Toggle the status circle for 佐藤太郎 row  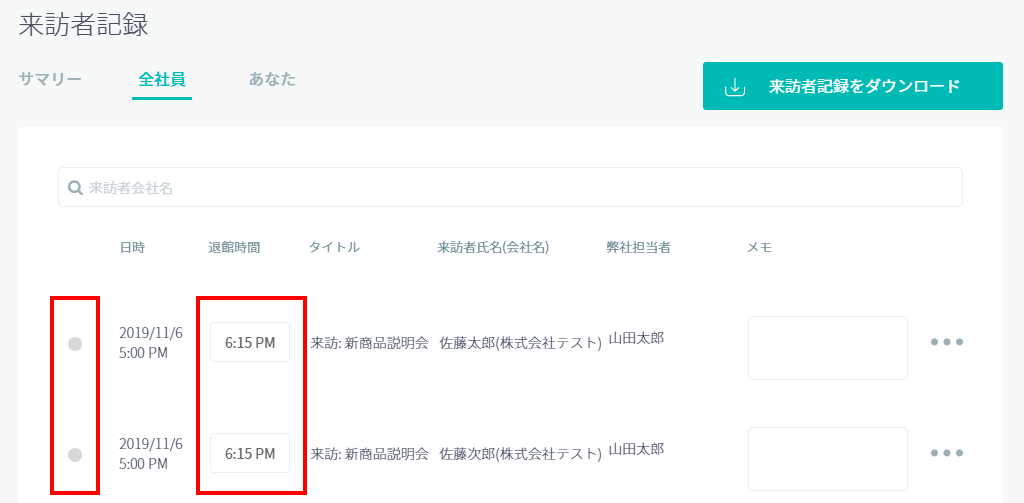[x=75, y=344]
